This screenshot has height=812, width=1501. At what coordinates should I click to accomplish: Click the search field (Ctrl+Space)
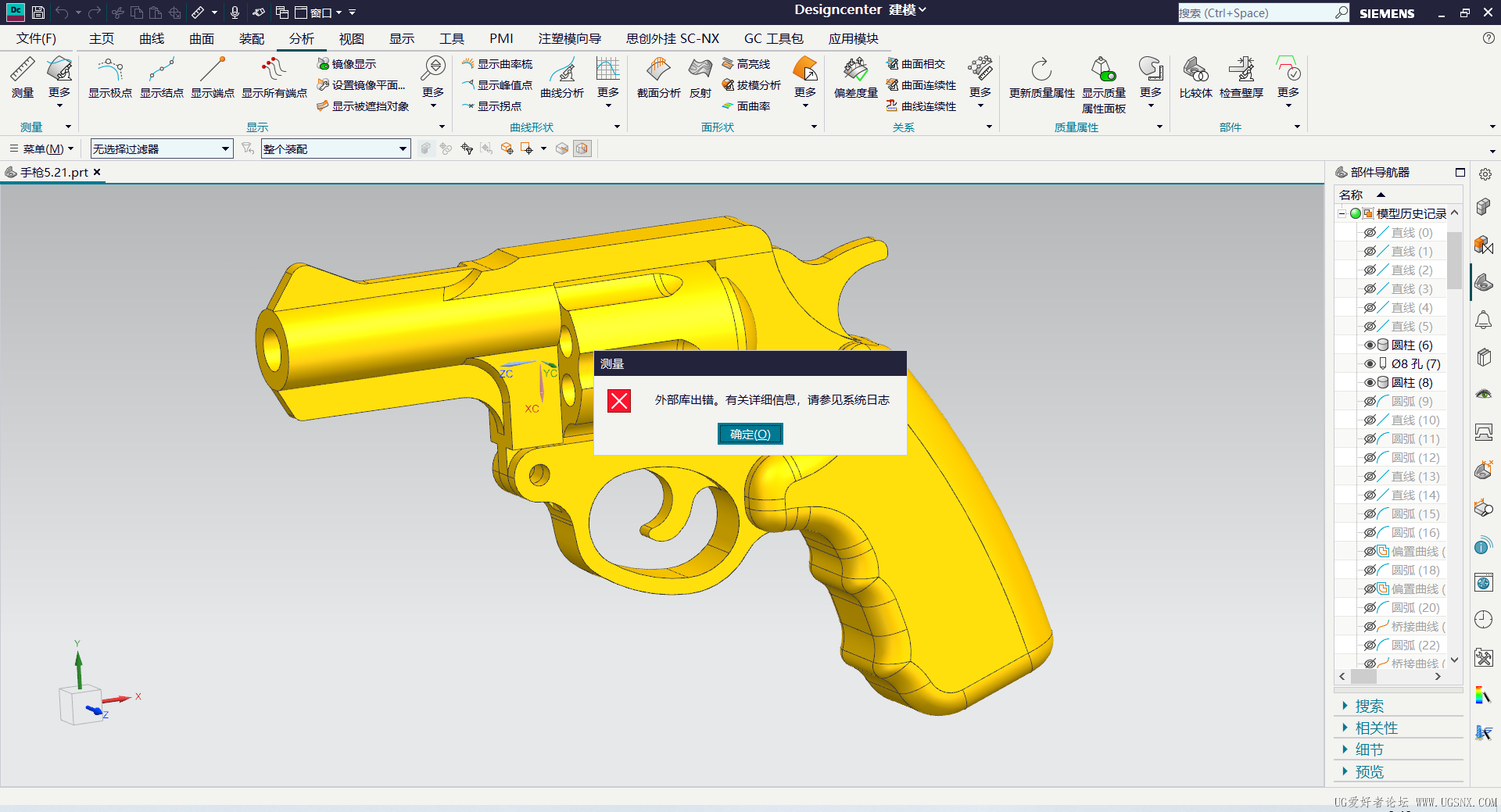click(1256, 13)
